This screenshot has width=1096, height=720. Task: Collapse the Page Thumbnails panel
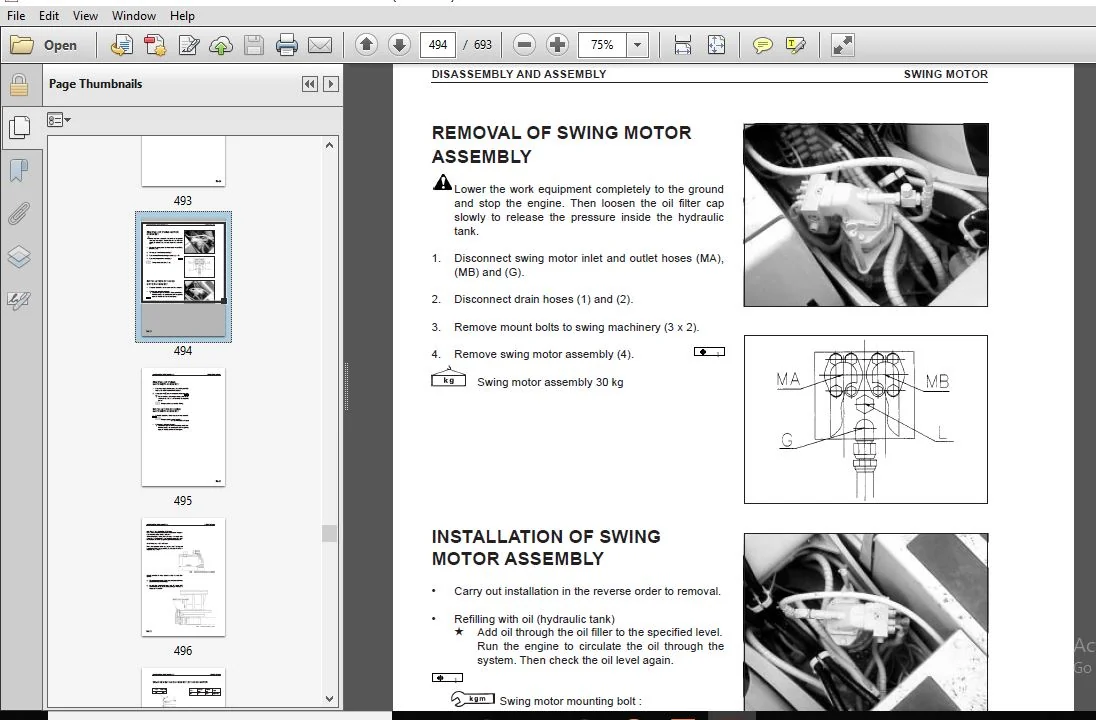(x=310, y=84)
